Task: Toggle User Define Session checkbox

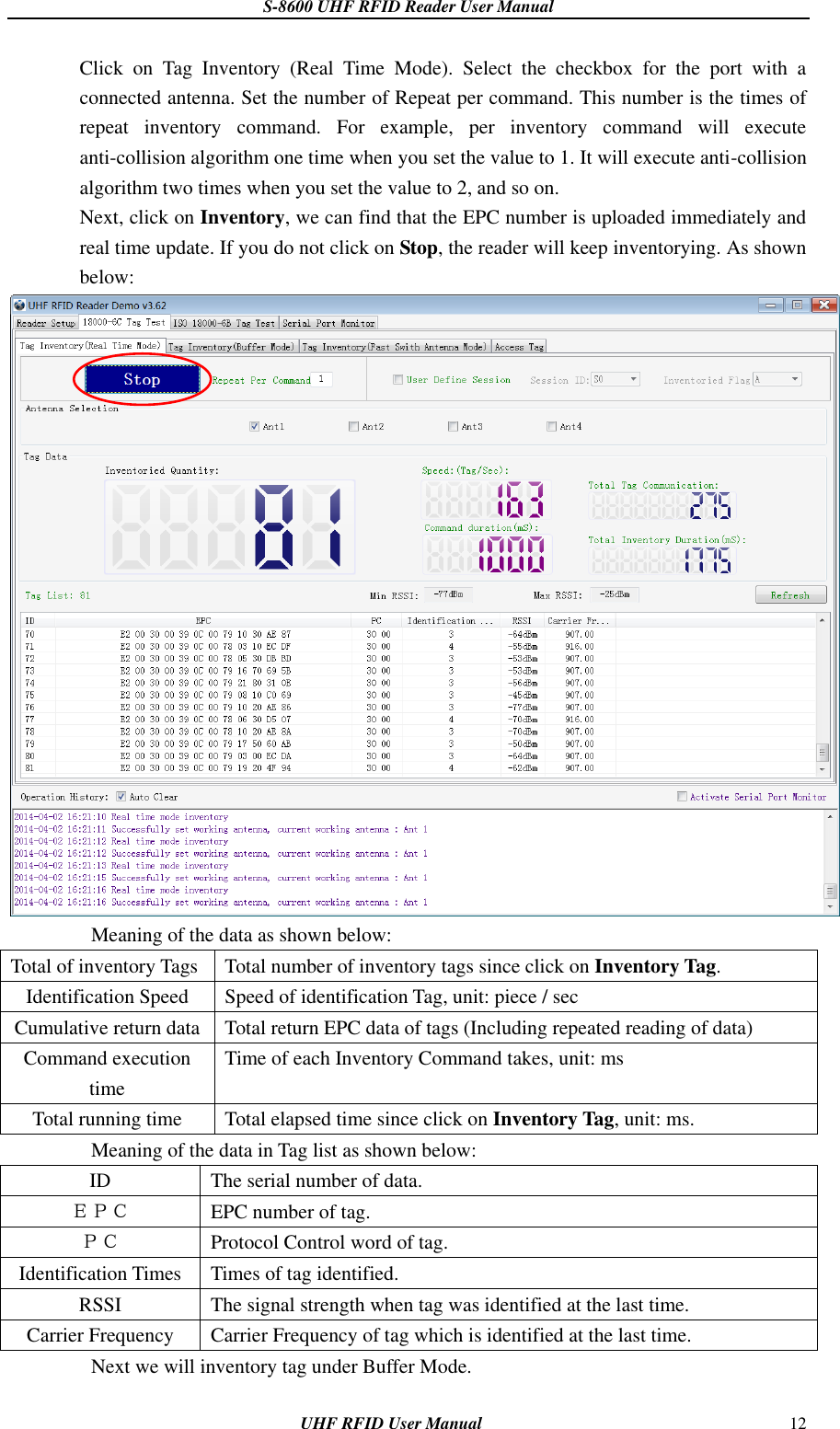Action: [397, 379]
